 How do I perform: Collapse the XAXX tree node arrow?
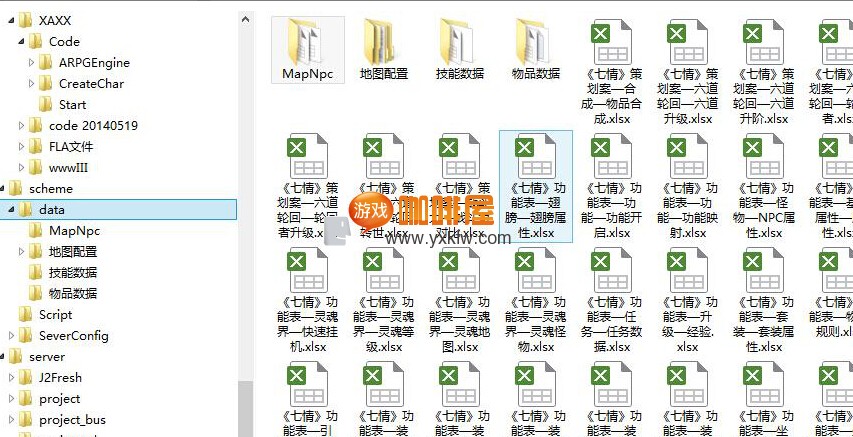click(x=12, y=20)
